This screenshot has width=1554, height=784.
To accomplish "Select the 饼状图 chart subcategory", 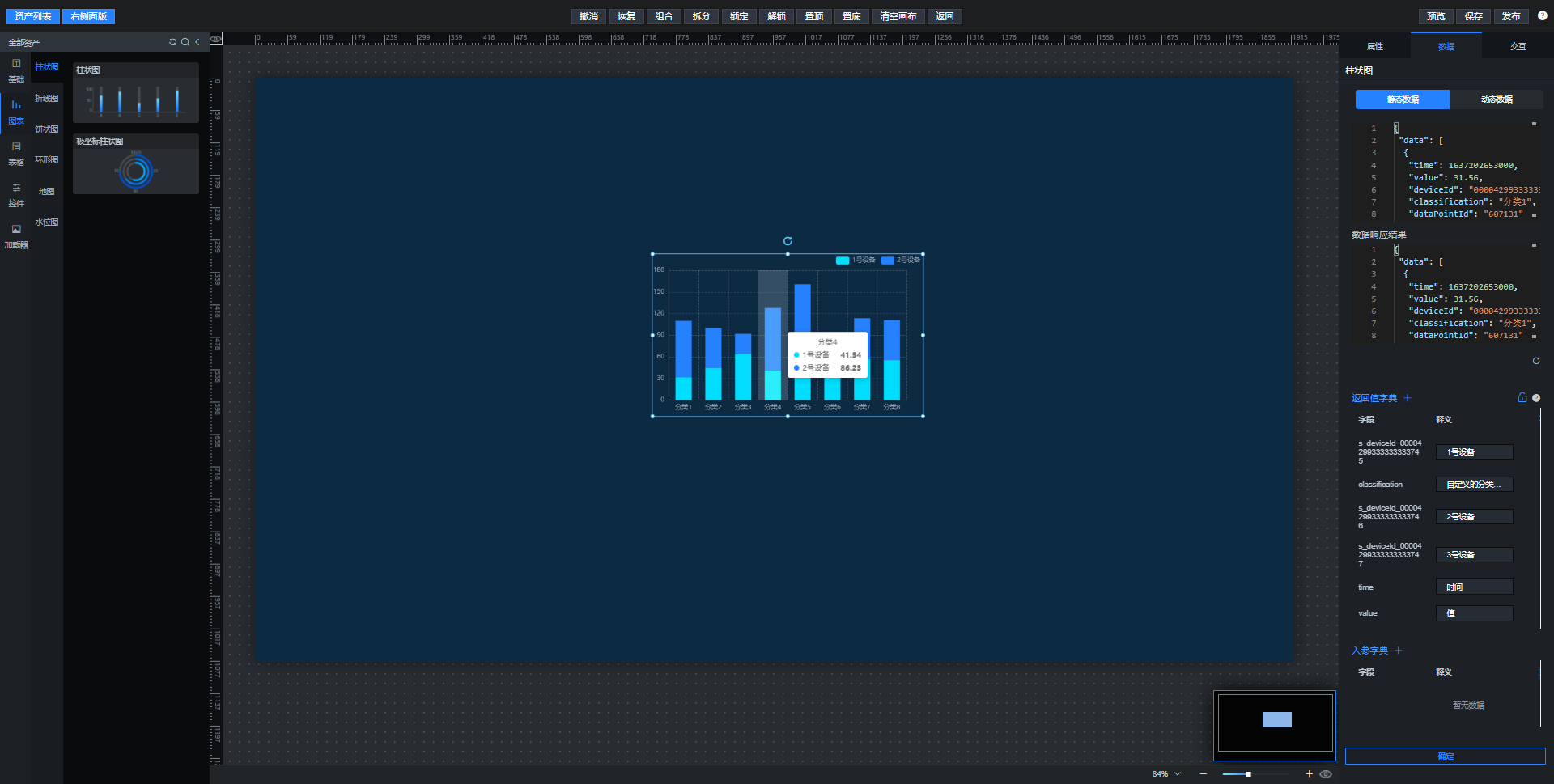I will click(x=47, y=129).
